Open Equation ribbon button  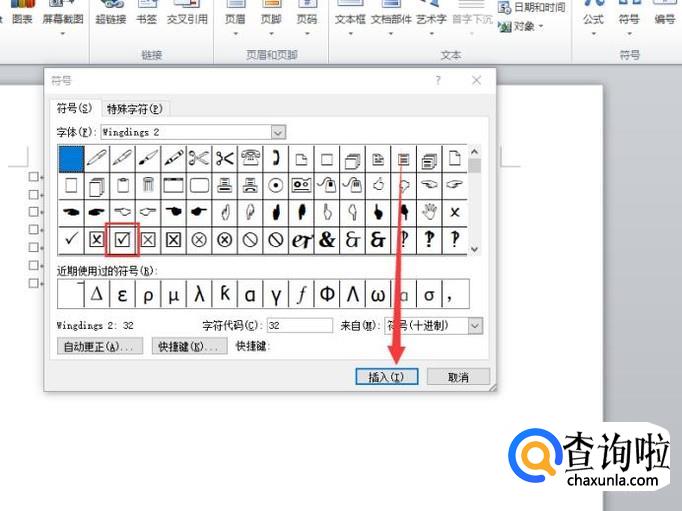click(x=593, y=17)
